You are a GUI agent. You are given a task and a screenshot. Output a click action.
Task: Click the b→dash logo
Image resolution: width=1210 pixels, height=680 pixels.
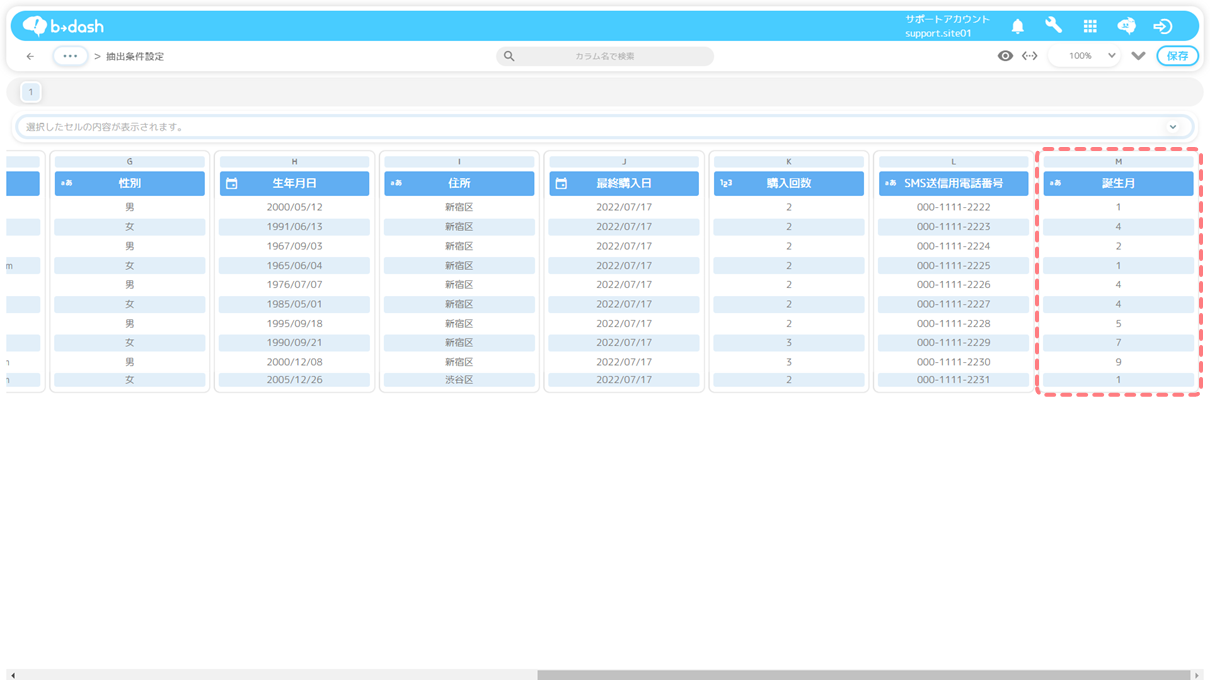pos(63,26)
